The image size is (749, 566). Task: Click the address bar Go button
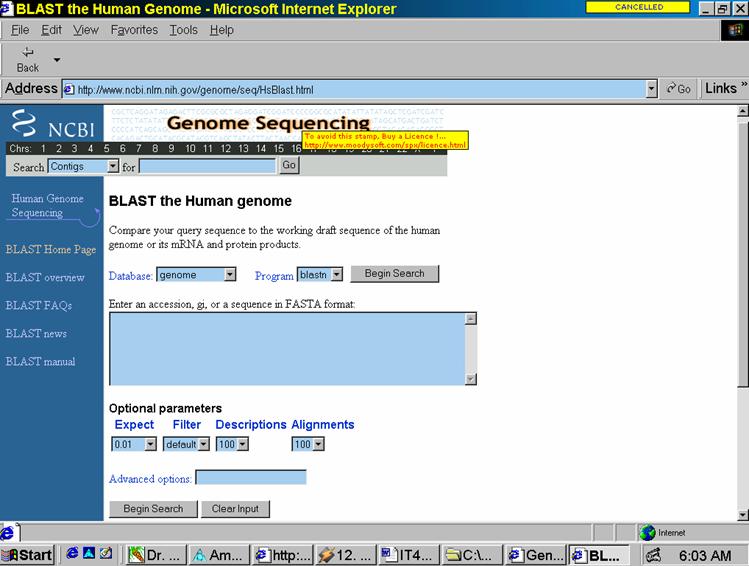[x=679, y=89]
